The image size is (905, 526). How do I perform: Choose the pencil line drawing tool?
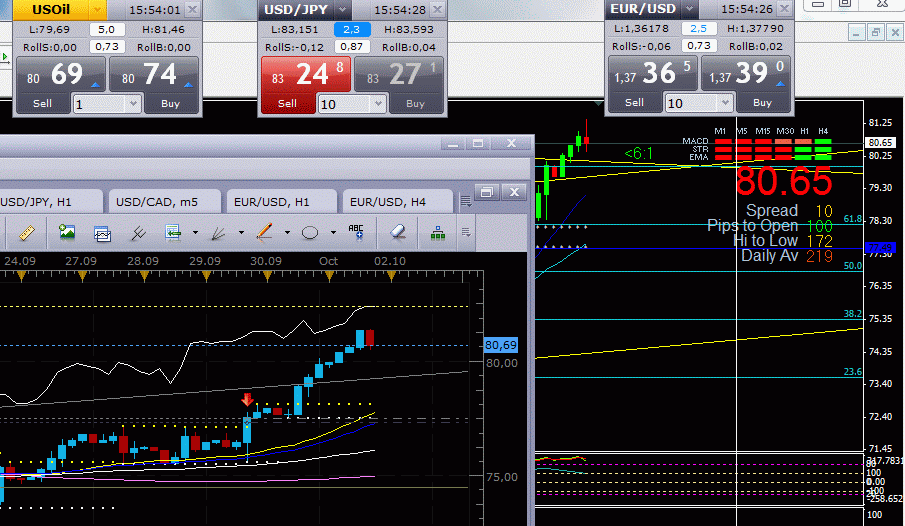(x=264, y=233)
